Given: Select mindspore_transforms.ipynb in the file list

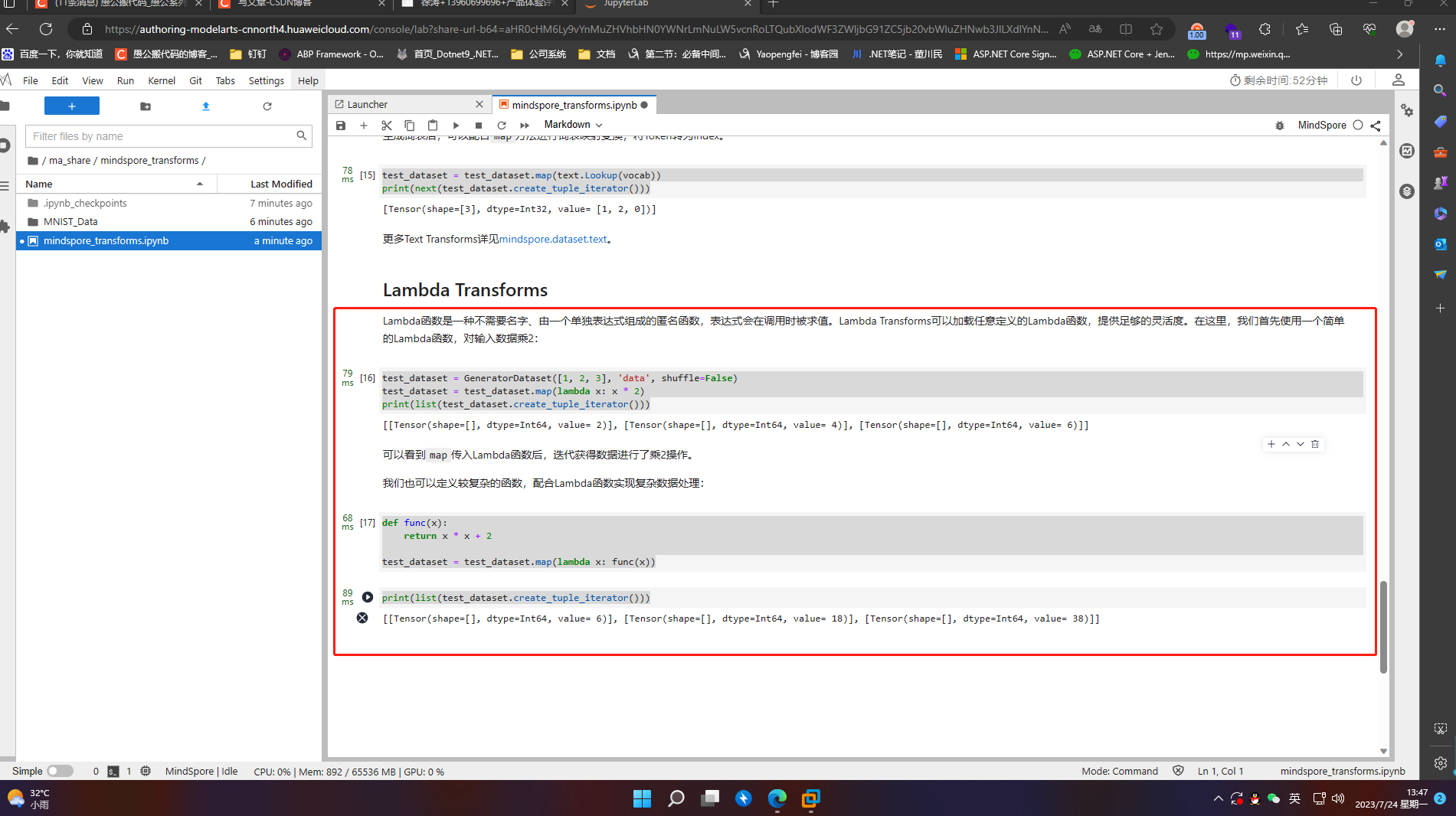Looking at the screenshot, I should pyautogui.click(x=169, y=240).
